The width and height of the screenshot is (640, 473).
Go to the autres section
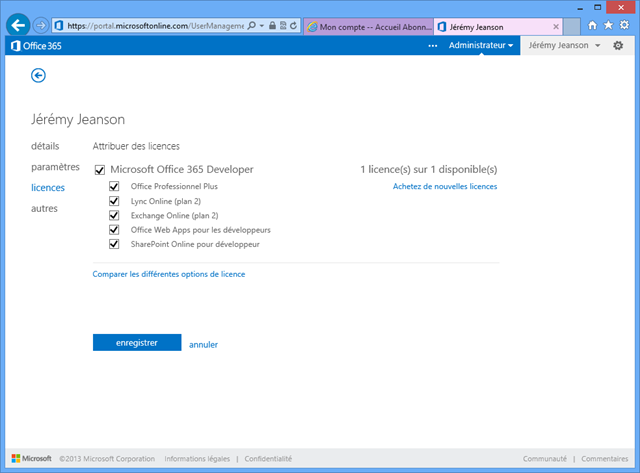(44, 209)
